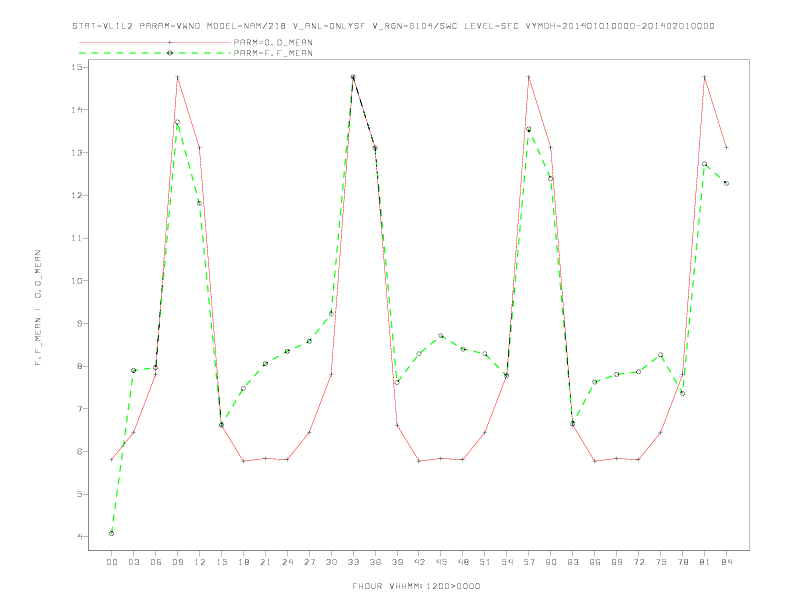Click green F_MEAN circle marker at hour 00
Screen dimensions: 792x612
click(x=112, y=533)
